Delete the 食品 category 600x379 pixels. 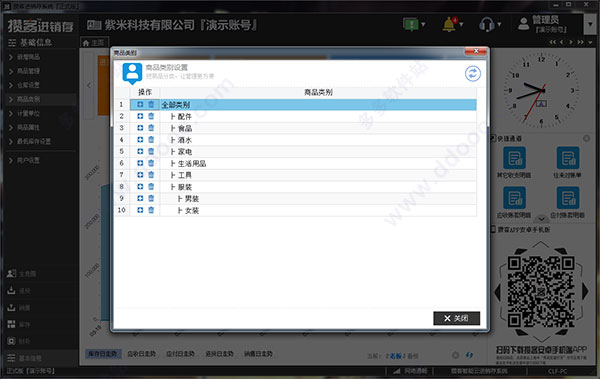[151, 128]
